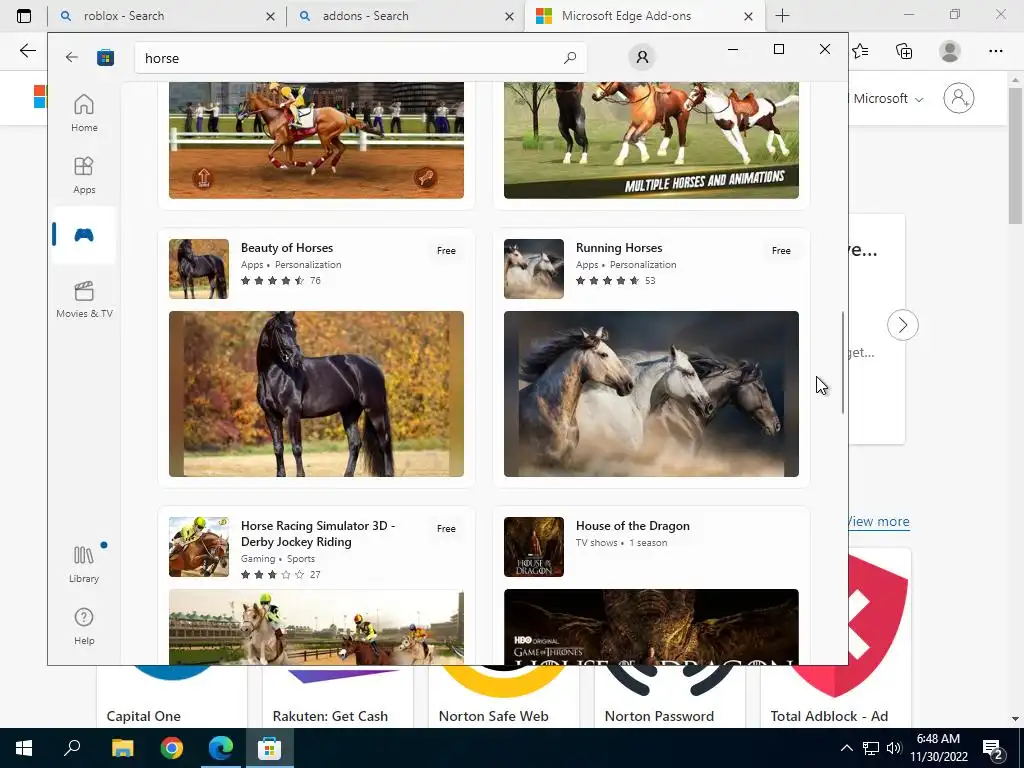Viewport: 1024px width, 768px height.
Task: Open Windows Start menu
Action: [x=24, y=748]
